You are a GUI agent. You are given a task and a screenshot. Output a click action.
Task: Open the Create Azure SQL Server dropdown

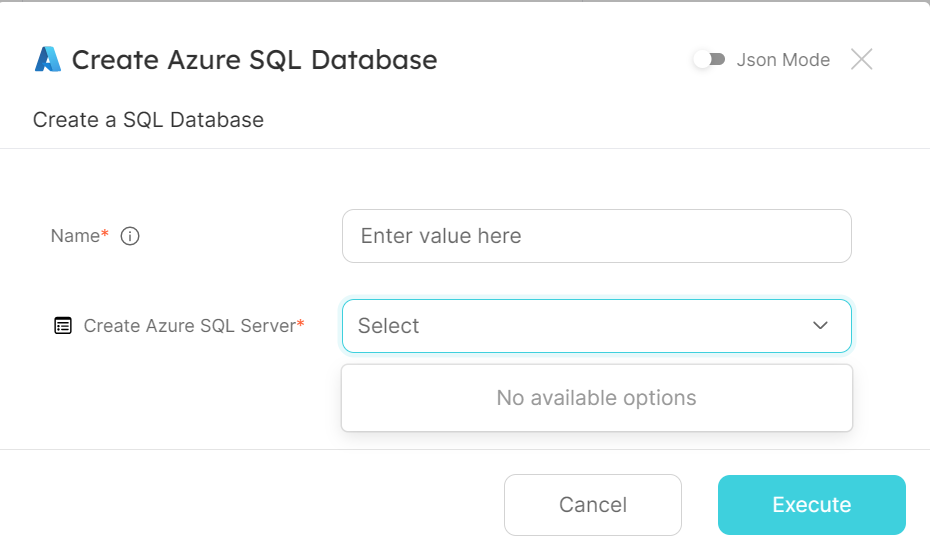click(x=596, y=326)
